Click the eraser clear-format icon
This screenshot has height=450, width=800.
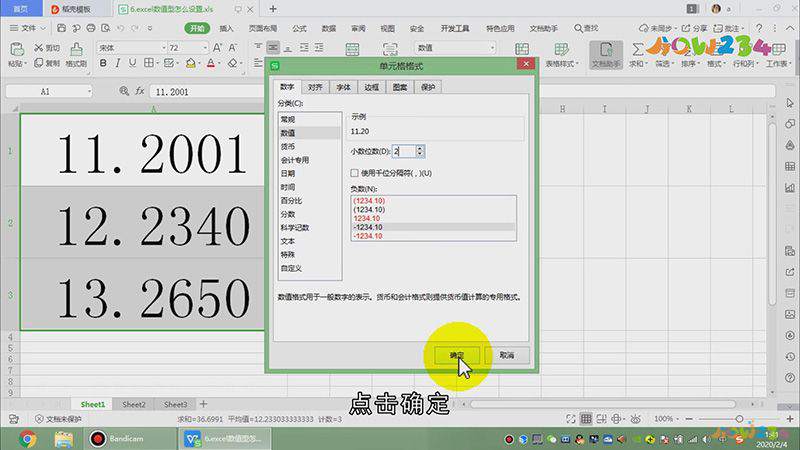[x=232, y=63]
